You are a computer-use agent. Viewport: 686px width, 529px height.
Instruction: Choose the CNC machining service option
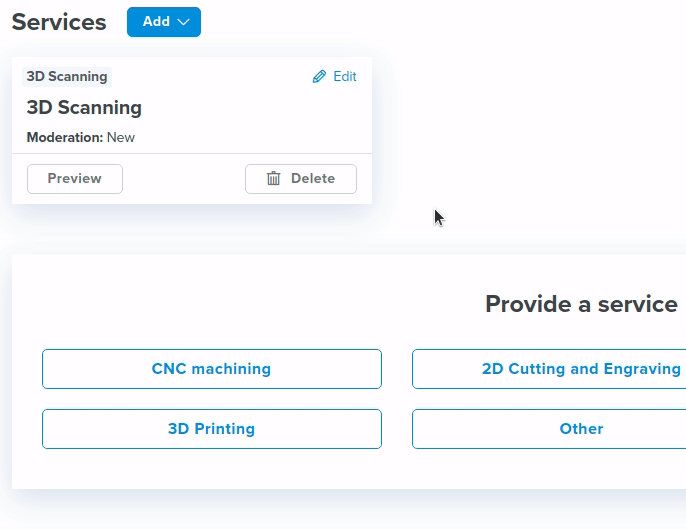(x=211, y=369)
